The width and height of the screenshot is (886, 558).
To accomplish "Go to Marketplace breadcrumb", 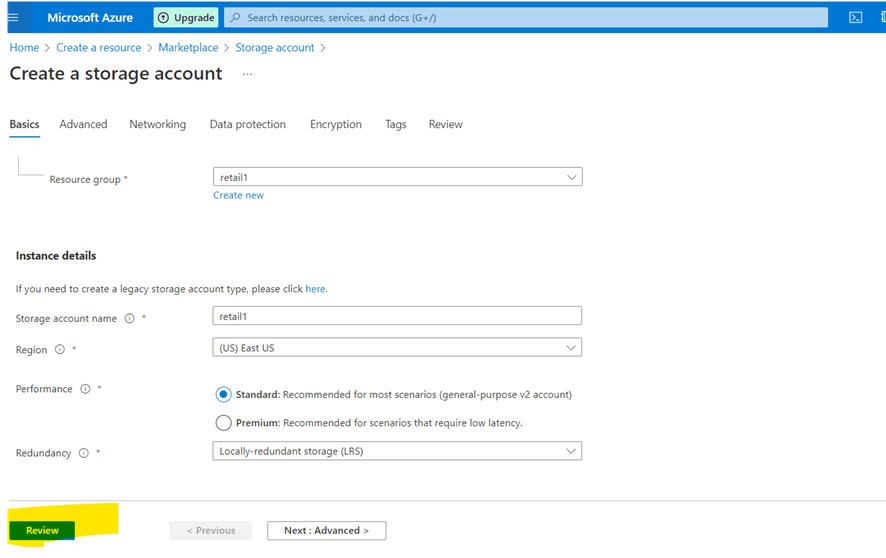I will click(x=188, y=47).
